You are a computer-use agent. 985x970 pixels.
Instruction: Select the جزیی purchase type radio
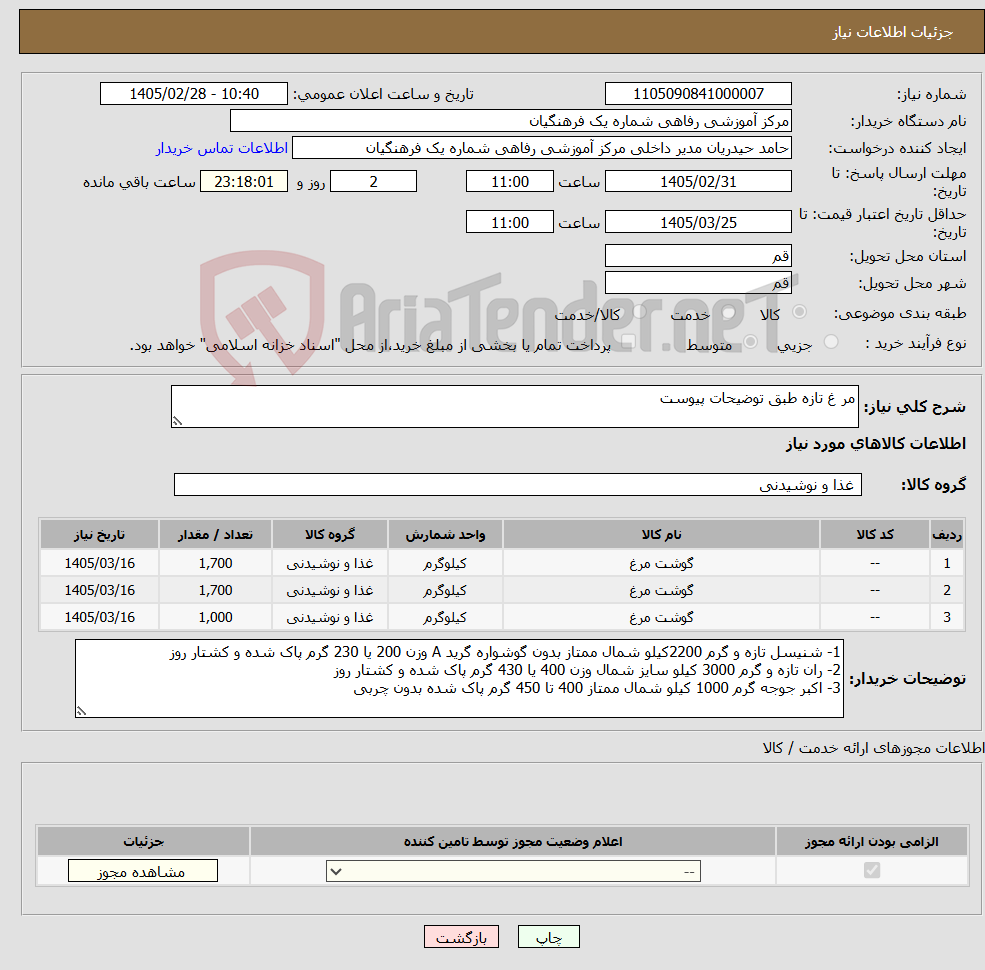pyautogui.click(x=830, y=342)
